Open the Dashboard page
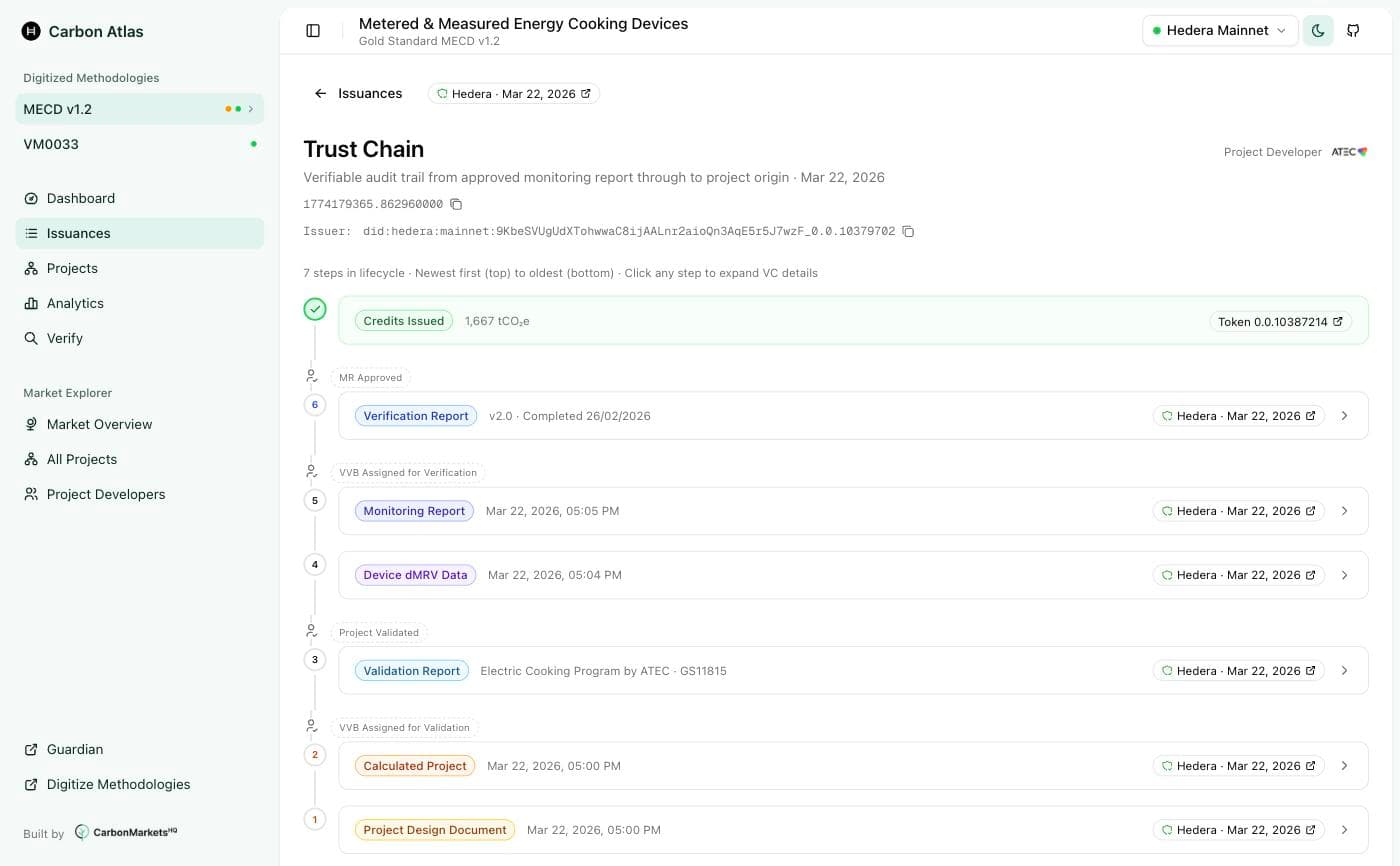The width and height of the screenshot is (1400, 866). (x=140, y=198)
